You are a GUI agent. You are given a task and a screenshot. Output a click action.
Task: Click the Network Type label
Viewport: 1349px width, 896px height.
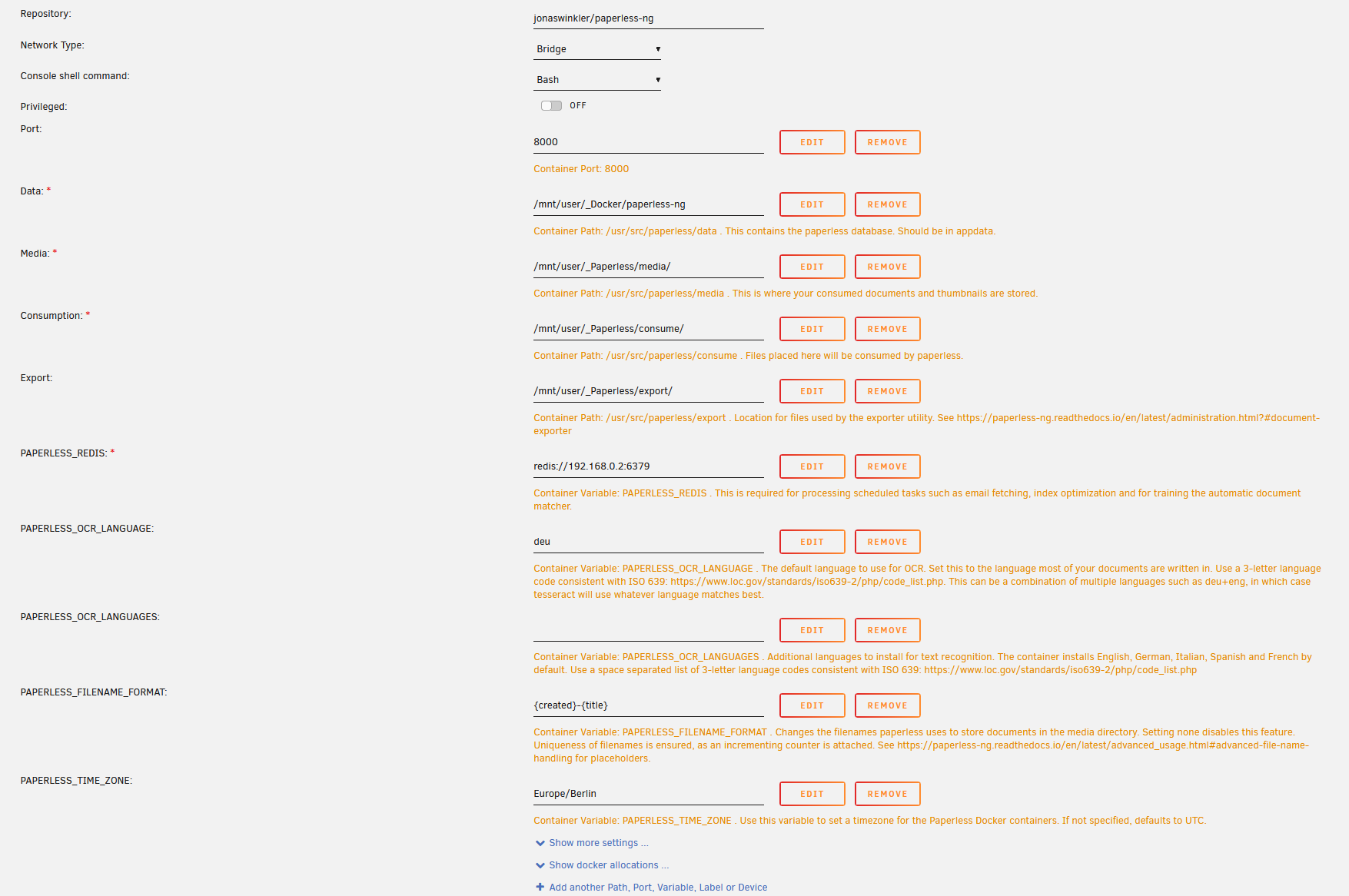point(52,45)
